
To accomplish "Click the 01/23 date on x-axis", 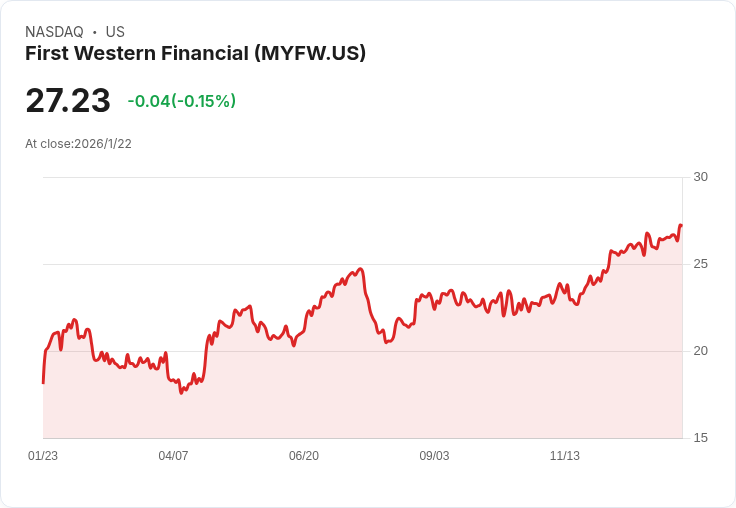I will pos(43,456).
